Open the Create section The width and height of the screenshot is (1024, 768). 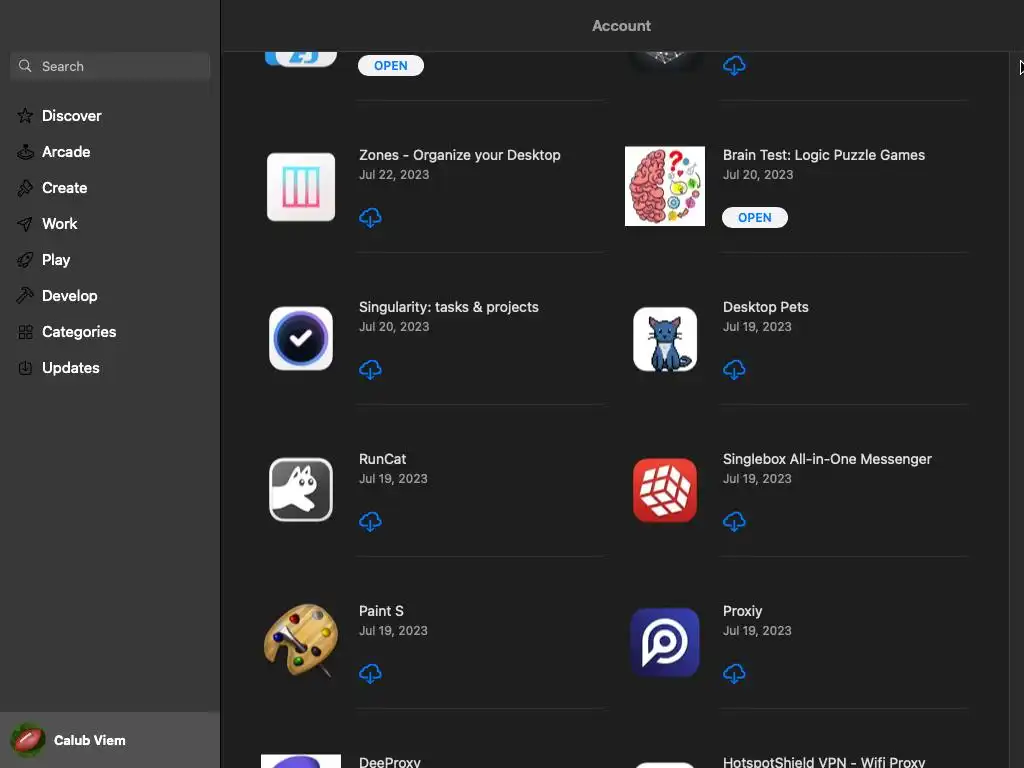click(65, 187)
